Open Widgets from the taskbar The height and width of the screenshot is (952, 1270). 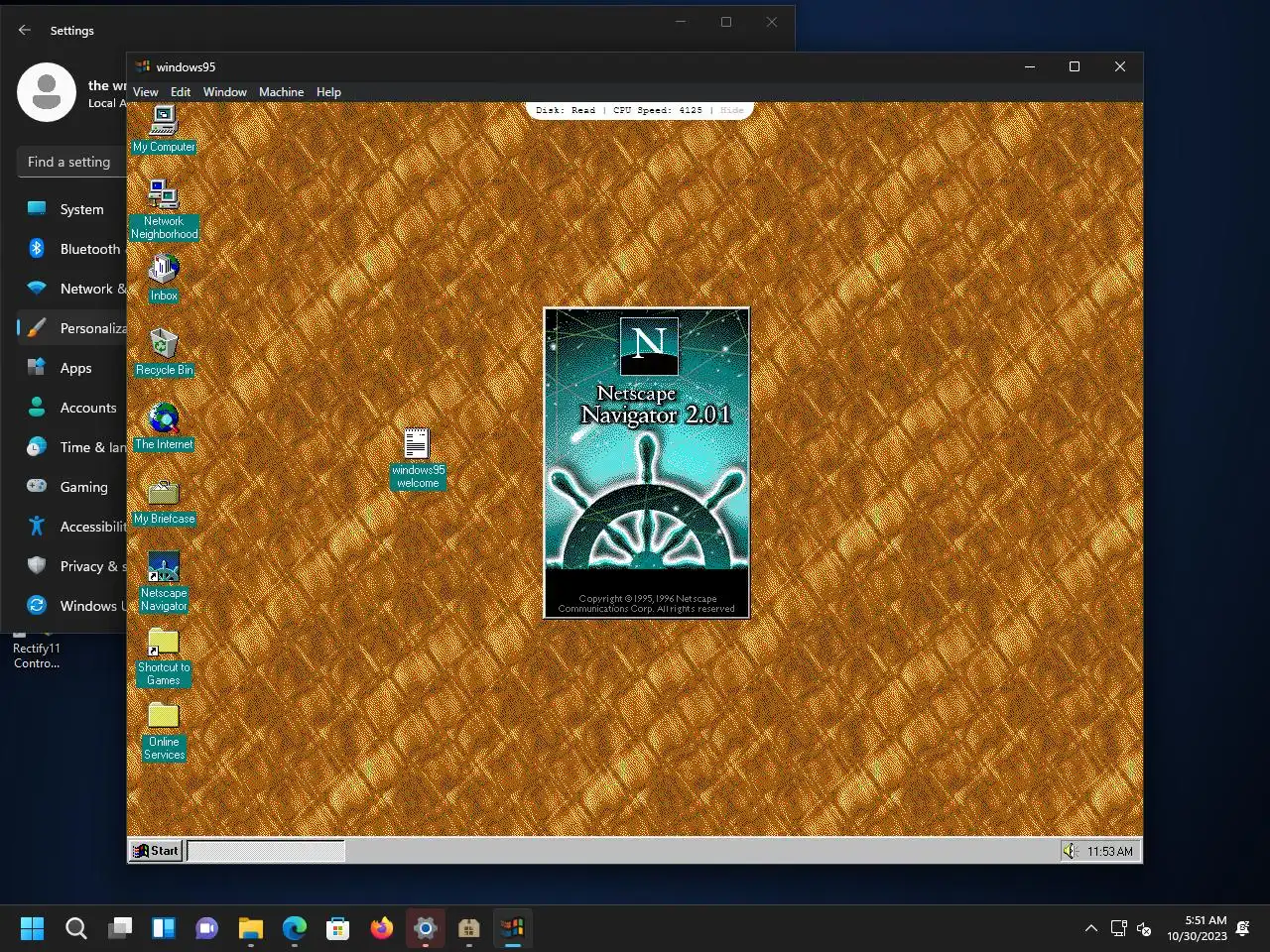pyautogui.click(x=164, y=928)
